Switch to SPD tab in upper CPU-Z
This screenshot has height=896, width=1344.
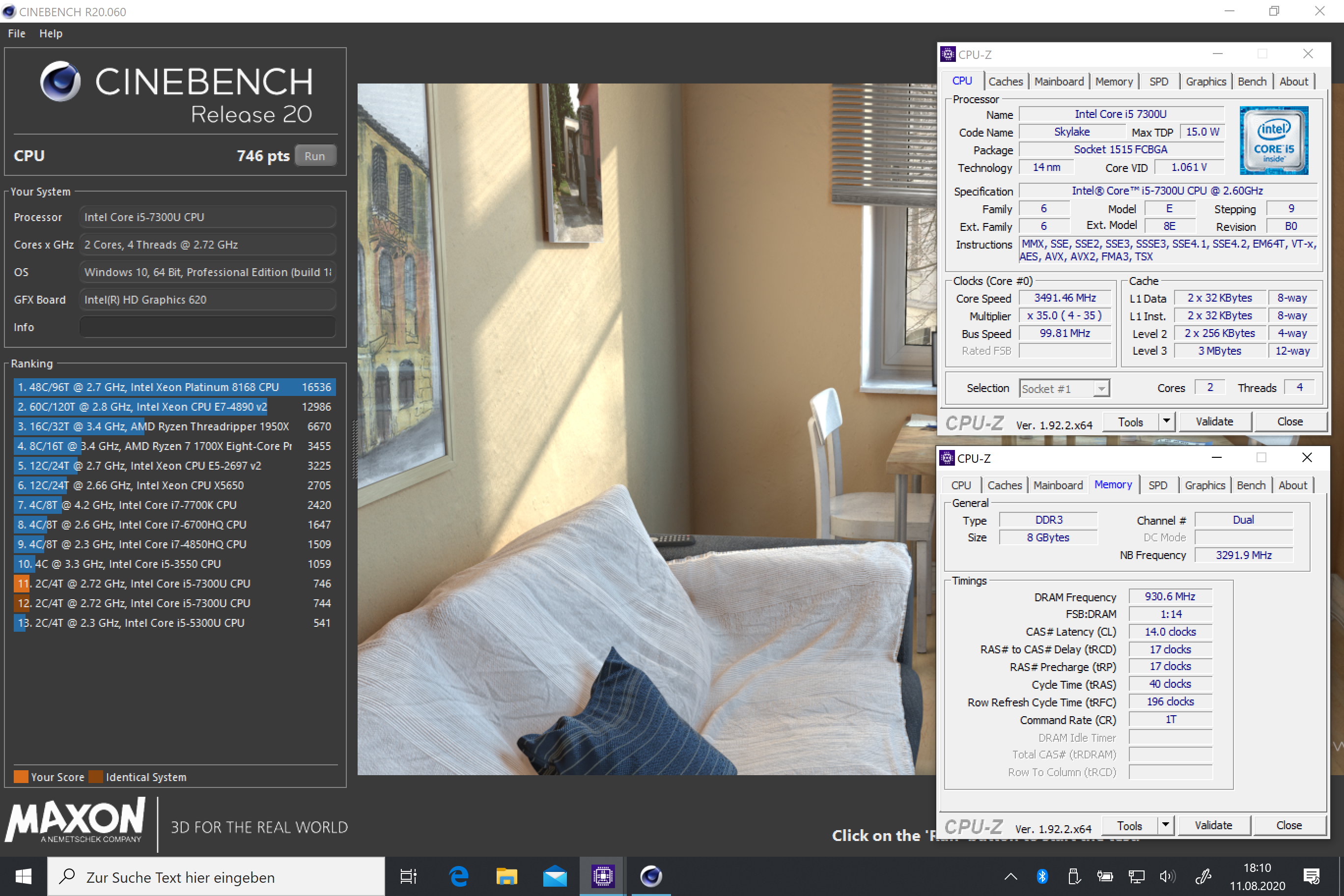point(1159,82)
